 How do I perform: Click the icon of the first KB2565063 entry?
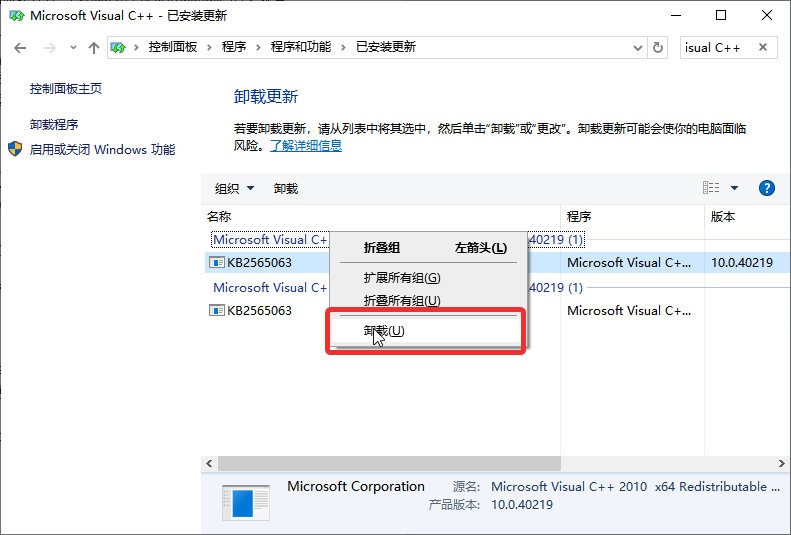pyautogui.click(x=217, y=263)
